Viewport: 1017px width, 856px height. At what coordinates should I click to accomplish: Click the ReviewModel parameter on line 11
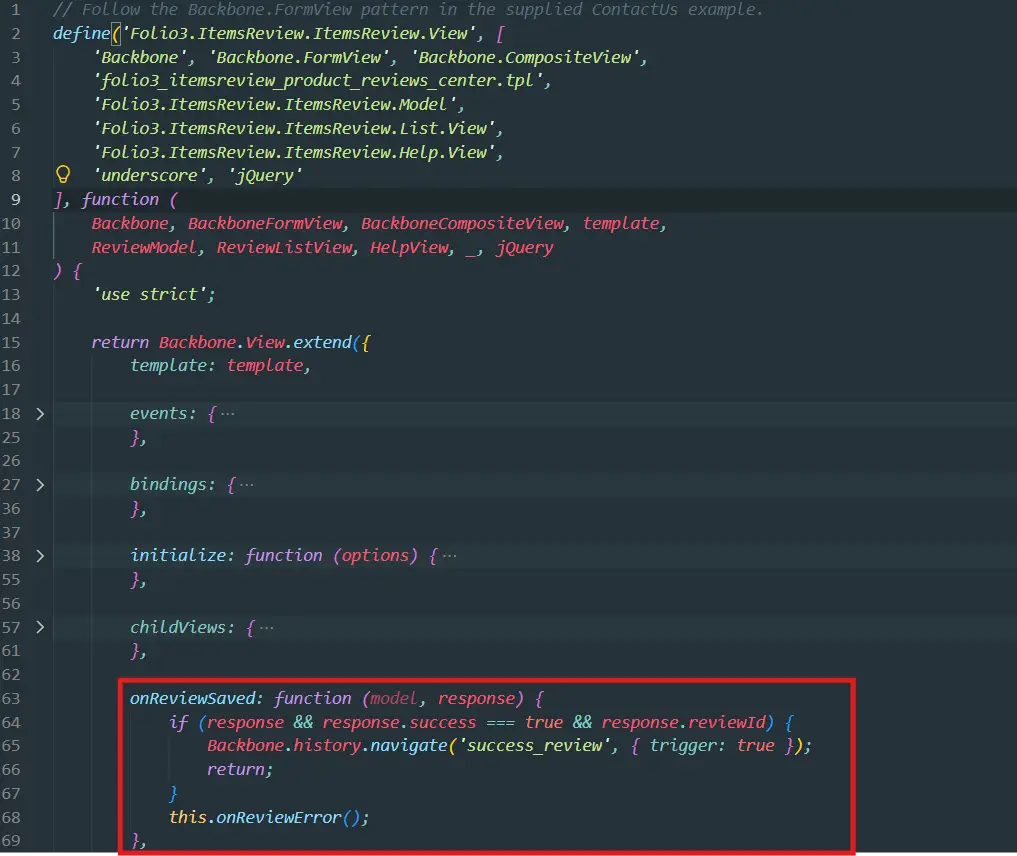click(145, 248)
